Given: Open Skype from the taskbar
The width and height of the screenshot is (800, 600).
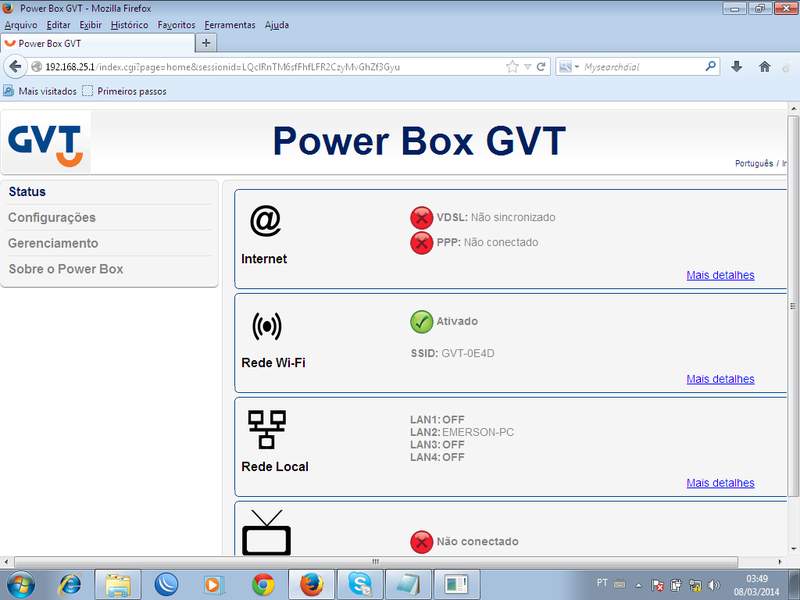Looking at the screenshot, I should (x=360, y=585).
